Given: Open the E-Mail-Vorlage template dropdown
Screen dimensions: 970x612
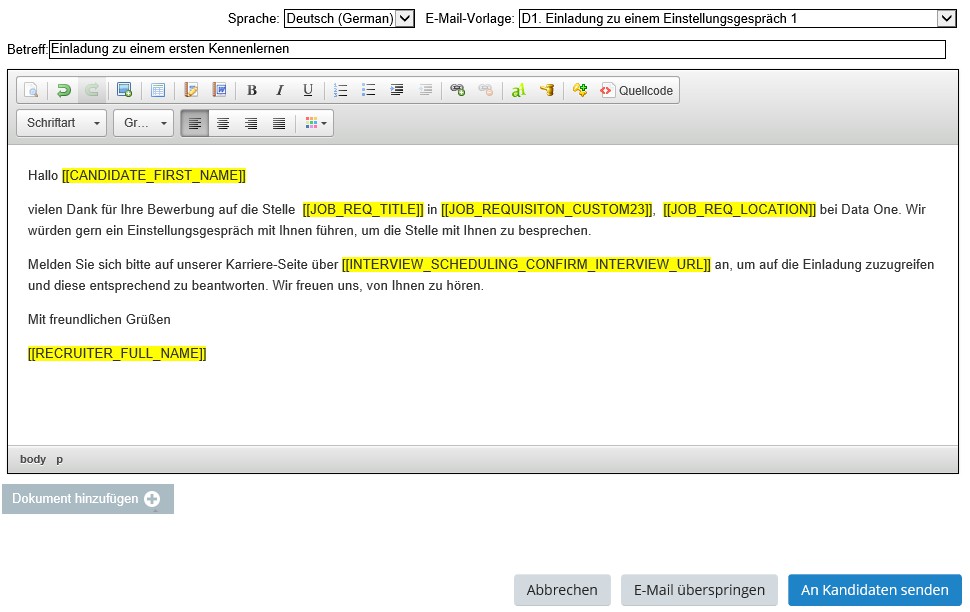Looking at the screenshot, I should 737,18.
